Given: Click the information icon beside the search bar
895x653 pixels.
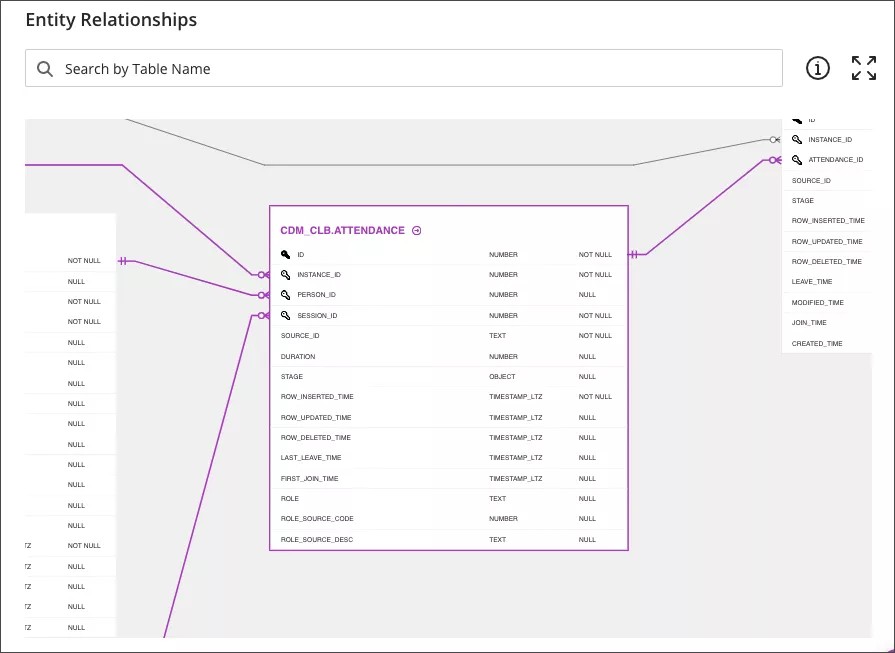Looking at the screenshot, I should pos(818,68).
